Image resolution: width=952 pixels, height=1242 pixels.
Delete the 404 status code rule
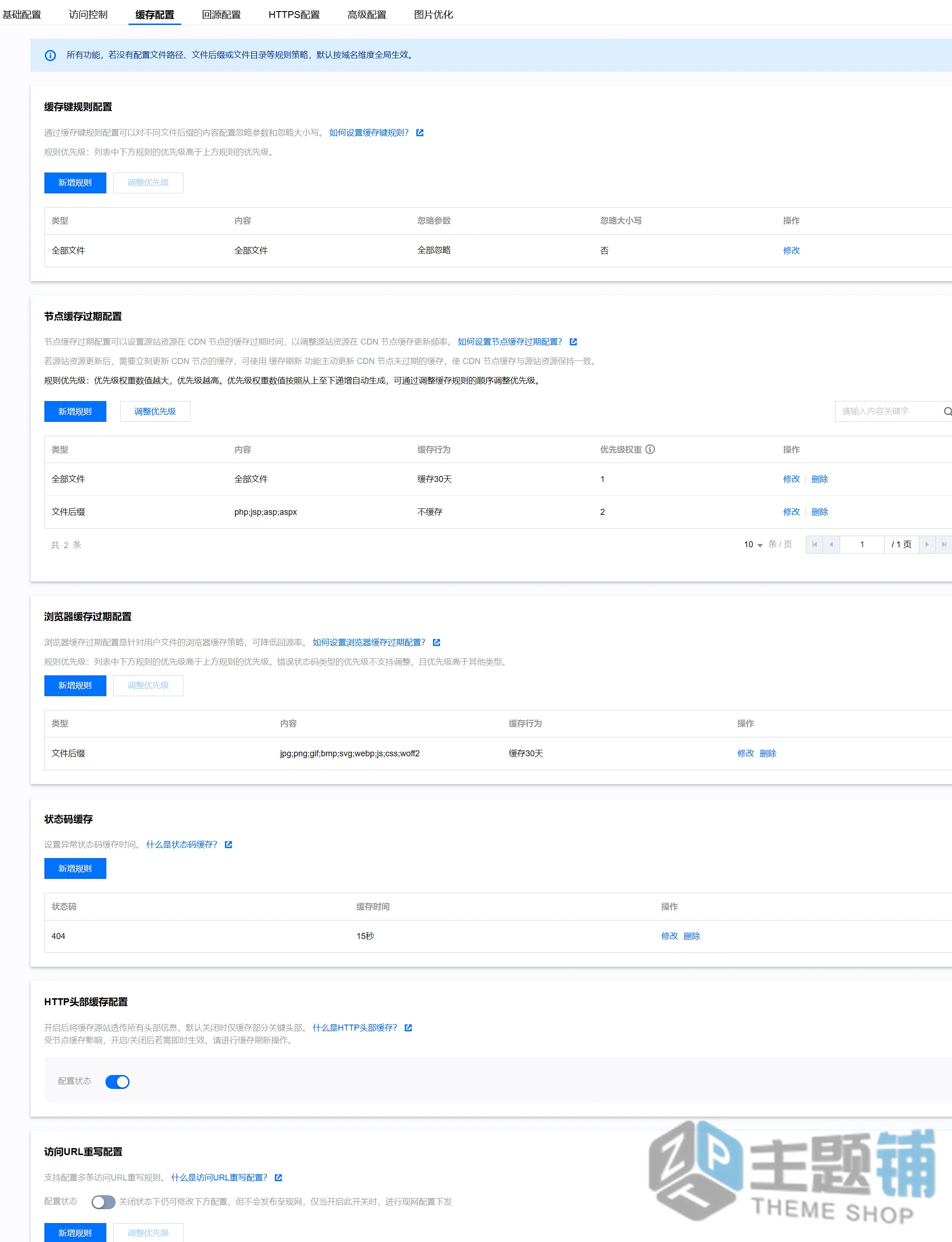[692, 936]
